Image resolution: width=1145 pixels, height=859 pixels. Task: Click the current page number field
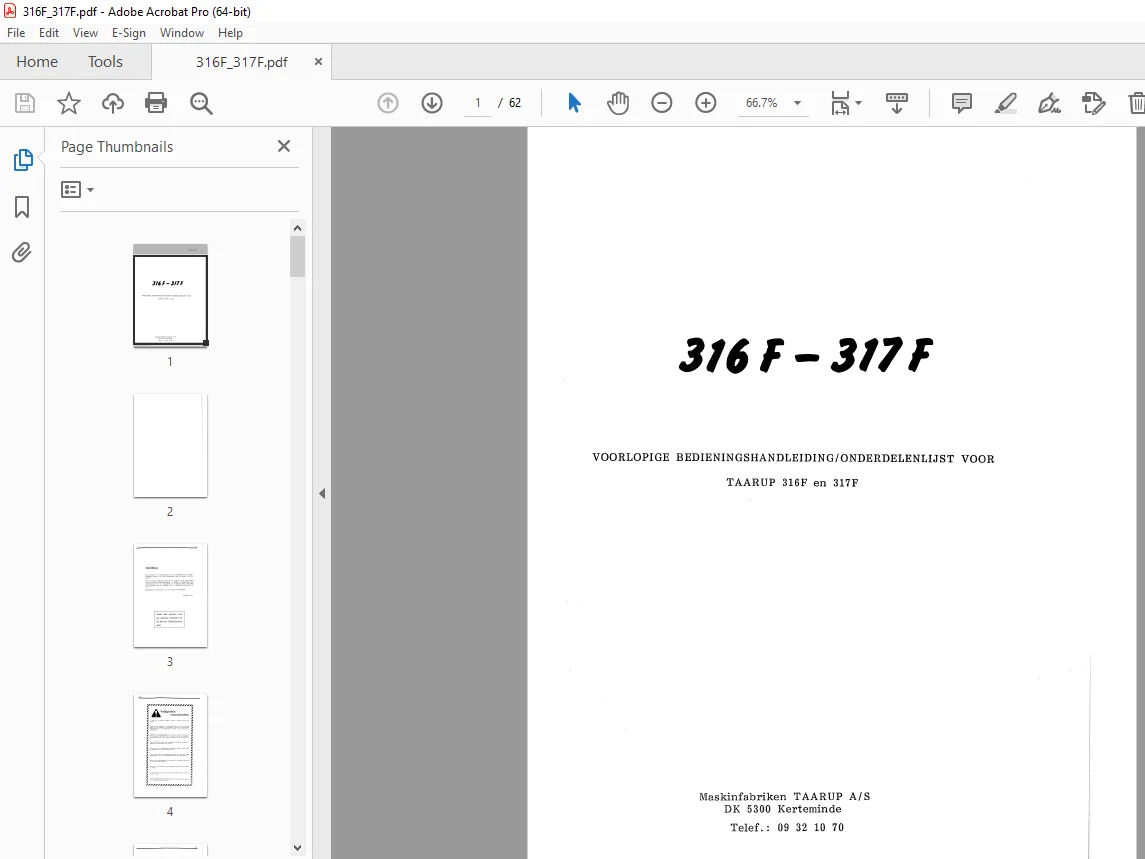(478, 103)
